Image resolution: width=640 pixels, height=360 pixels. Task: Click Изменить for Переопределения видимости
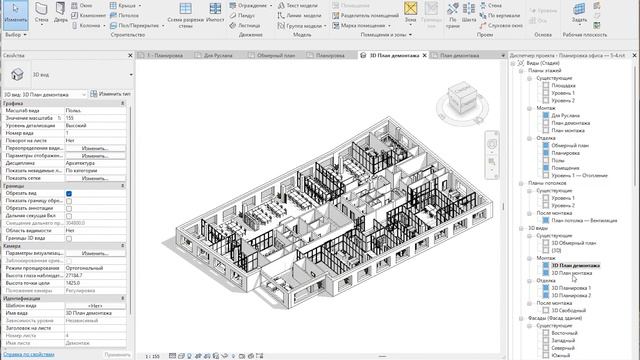pyautogui.click(x=95, y=148)
